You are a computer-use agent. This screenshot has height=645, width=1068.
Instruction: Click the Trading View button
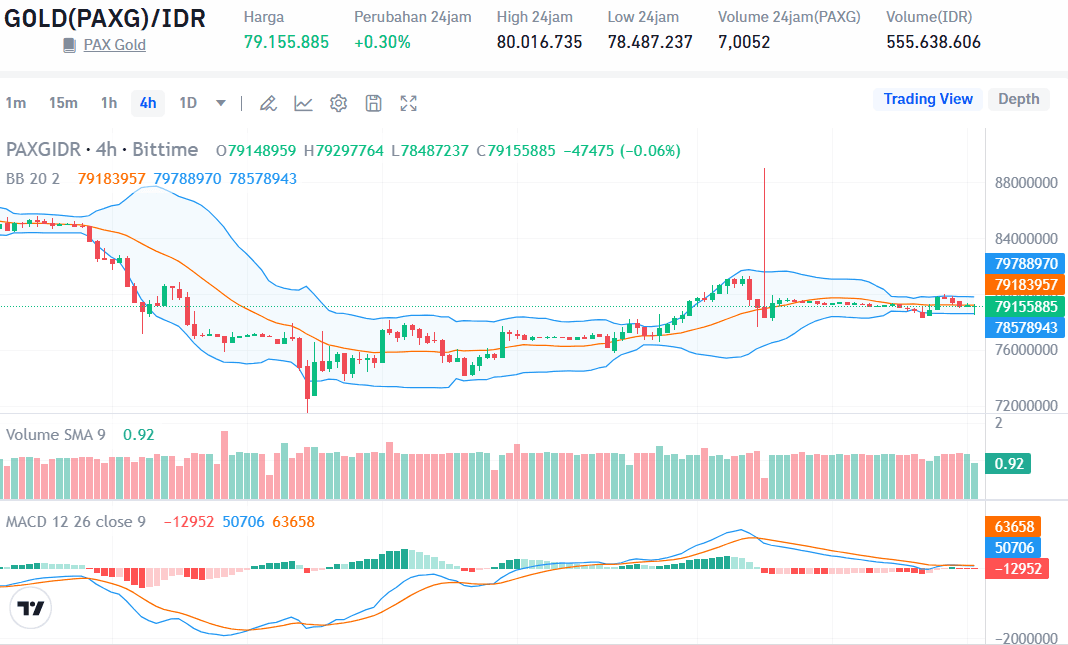(927, 99)
